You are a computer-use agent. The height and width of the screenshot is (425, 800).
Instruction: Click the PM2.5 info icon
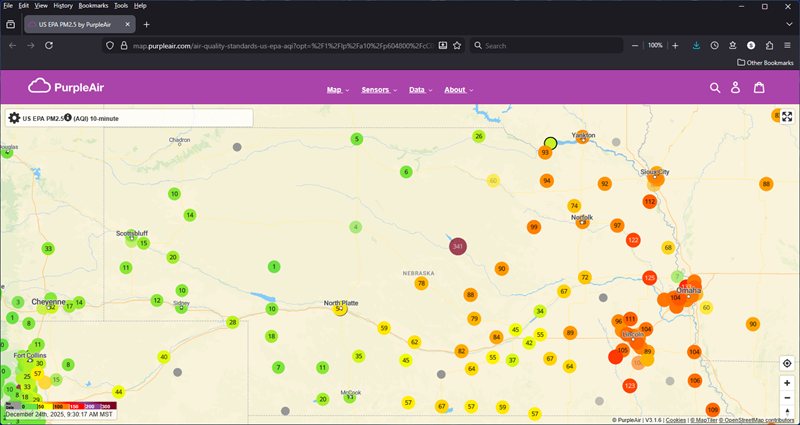[68, 117]
